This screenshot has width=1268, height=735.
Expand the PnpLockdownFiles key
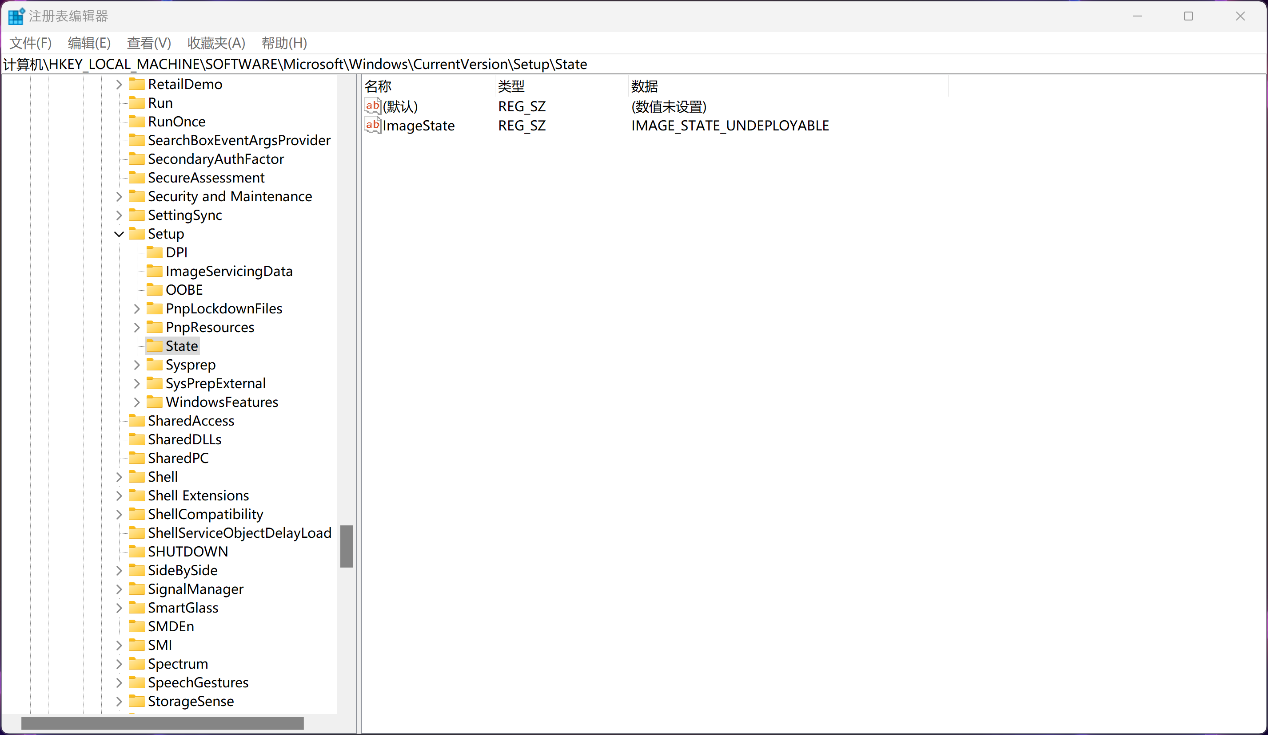(137, 309)
